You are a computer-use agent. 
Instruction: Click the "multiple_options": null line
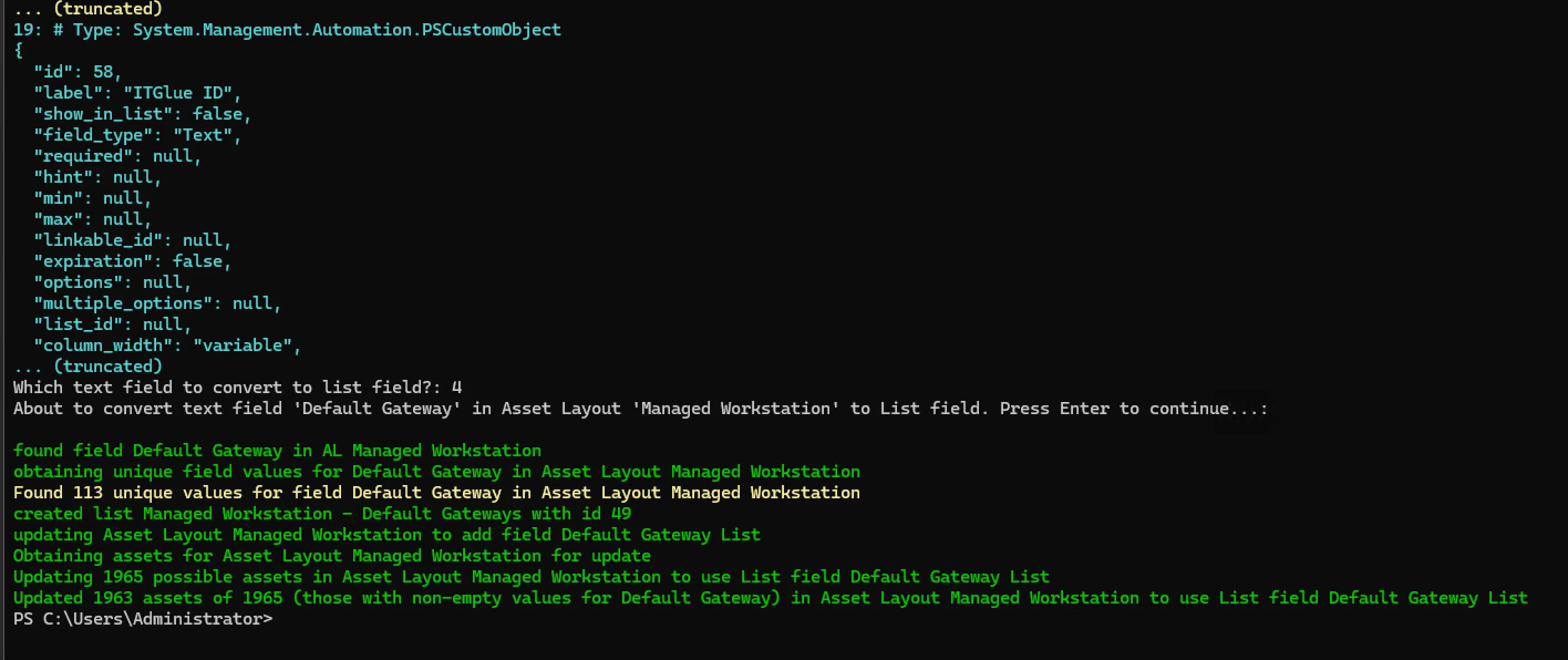[x=157, y=303]
